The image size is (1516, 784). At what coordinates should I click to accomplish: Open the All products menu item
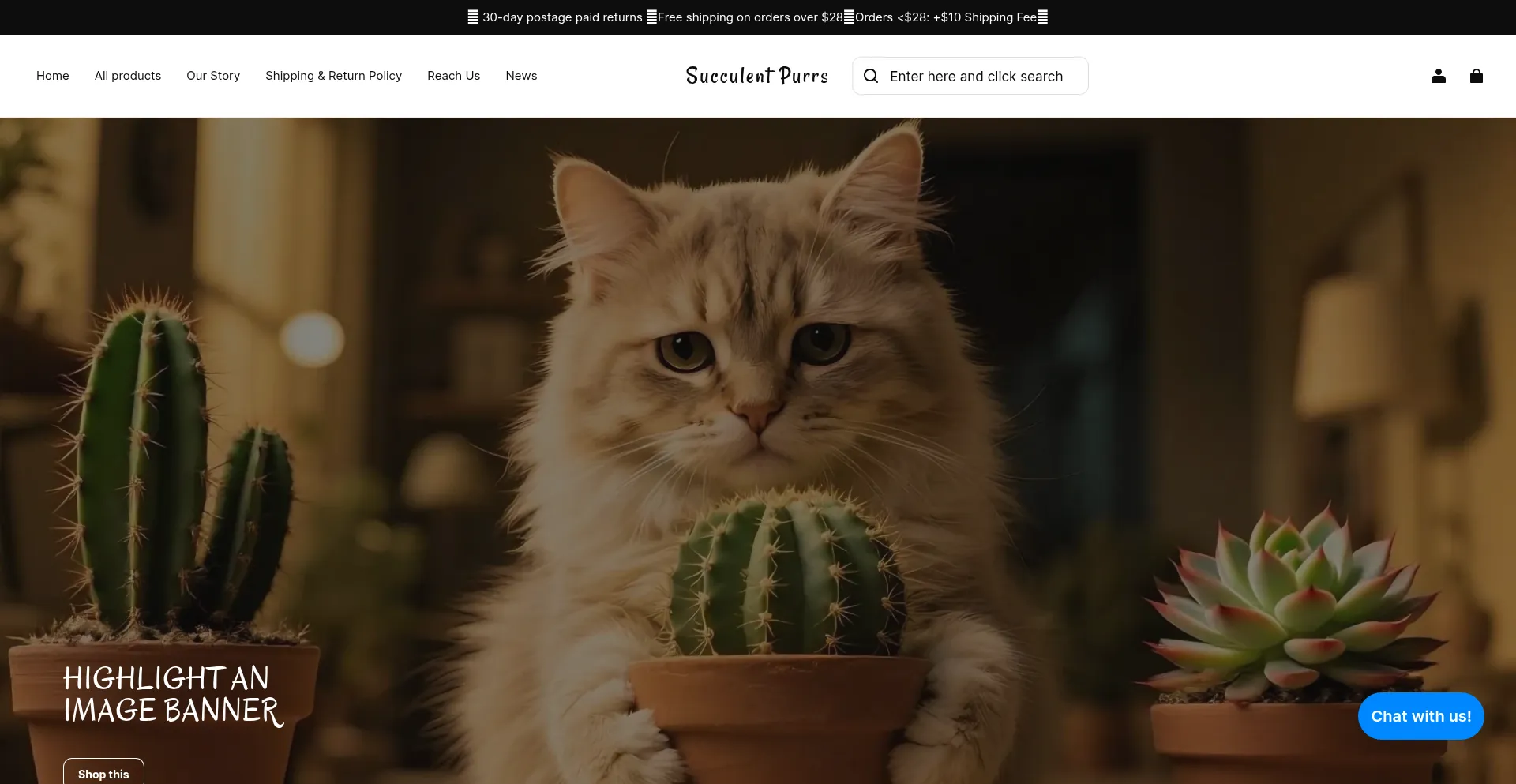click(x=128, y=76)
